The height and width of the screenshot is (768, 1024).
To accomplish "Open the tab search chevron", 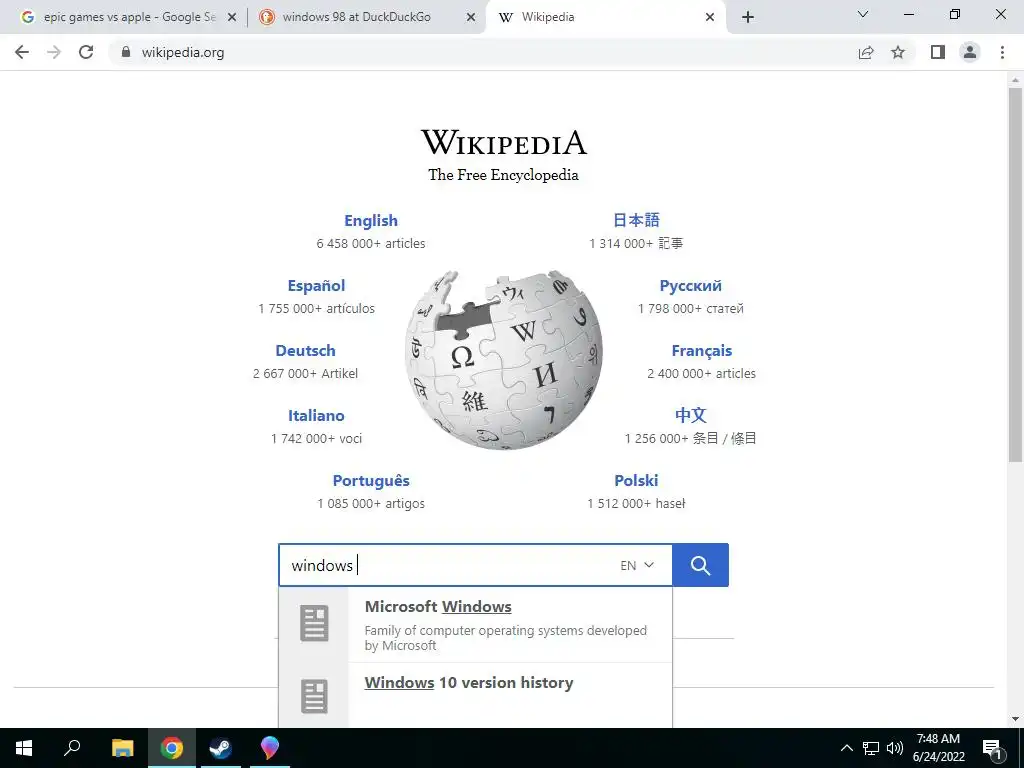I will click(x=863, y=14).
